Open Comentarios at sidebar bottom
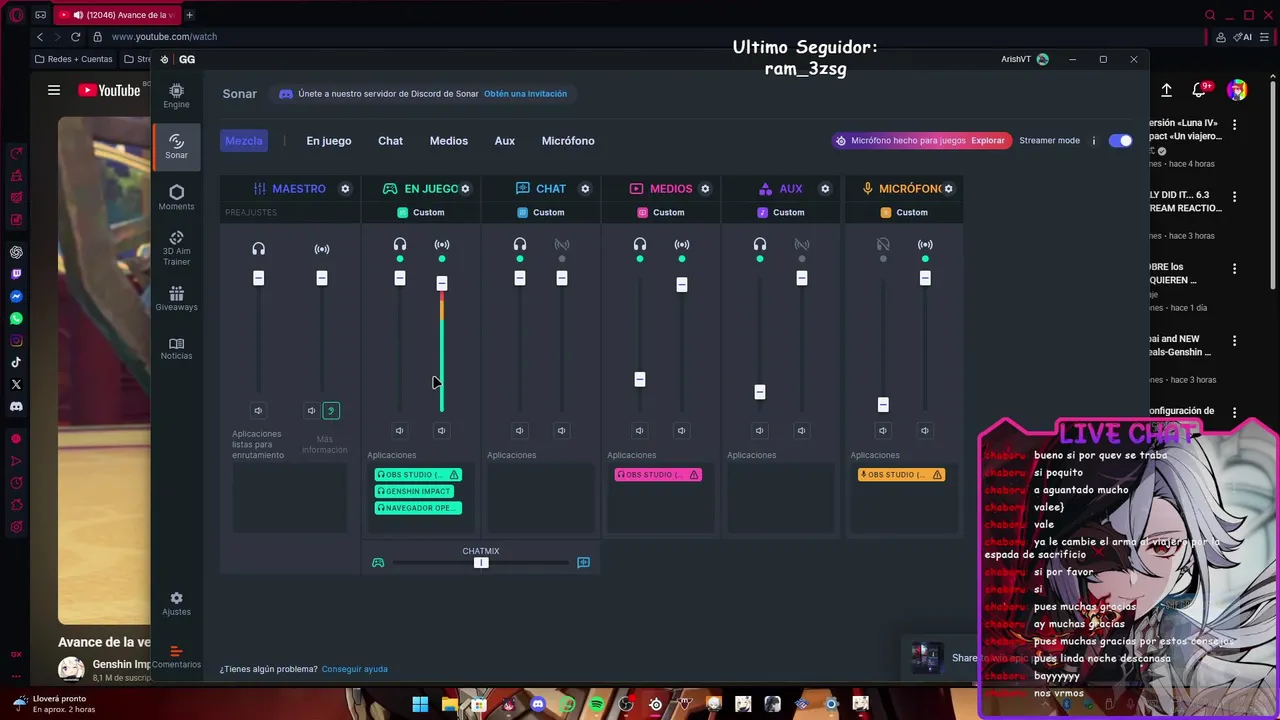Image resolution: width=1280 pixels, height=720 pixels. (x=176, y=656)
